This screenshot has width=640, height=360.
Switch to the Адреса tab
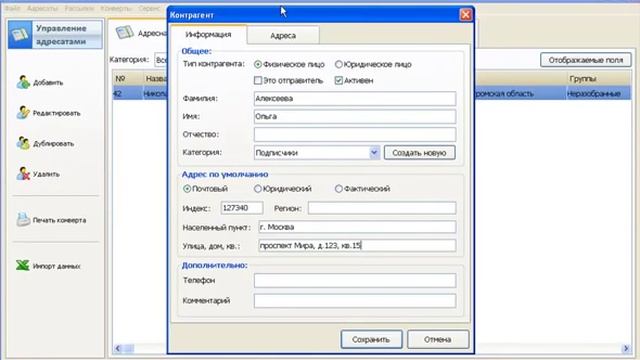283,36
